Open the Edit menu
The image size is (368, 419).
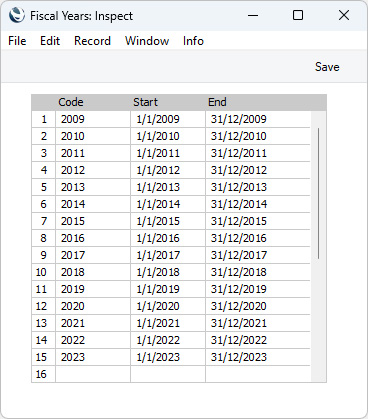50,41
